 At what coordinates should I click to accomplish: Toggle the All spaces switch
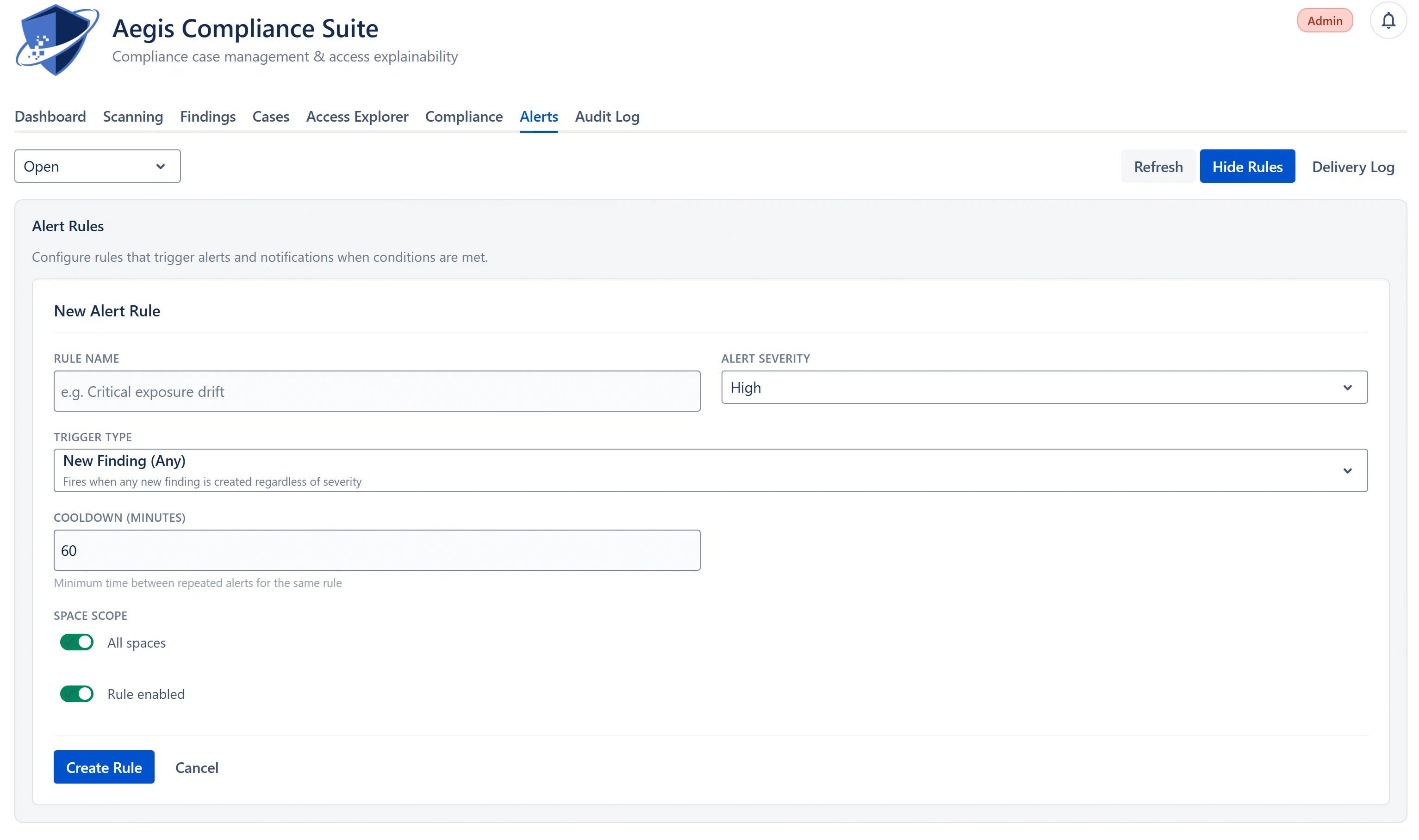coord(77,642)
